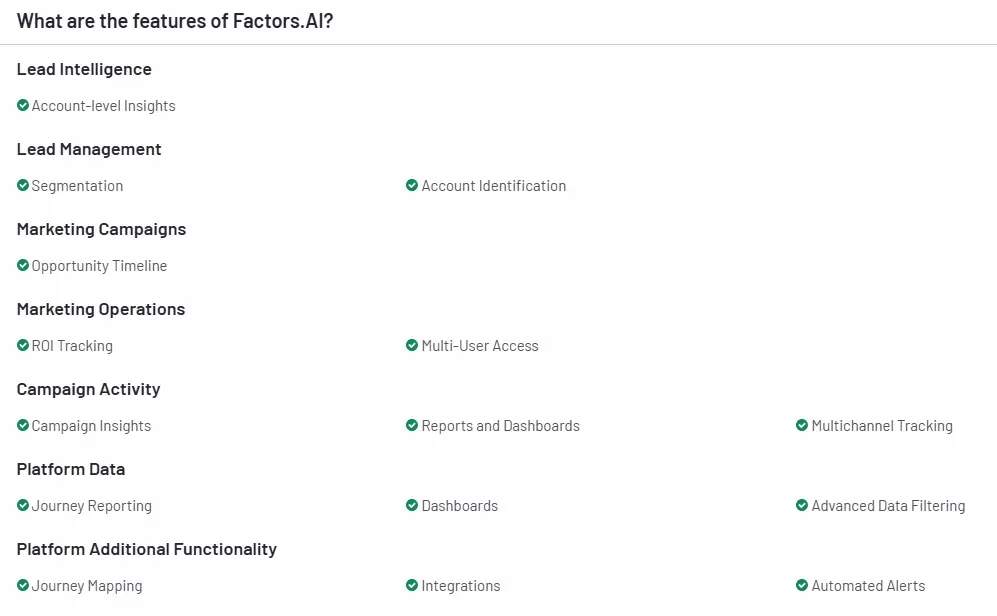Select the Campaign Insights feature text

(92, 426)
